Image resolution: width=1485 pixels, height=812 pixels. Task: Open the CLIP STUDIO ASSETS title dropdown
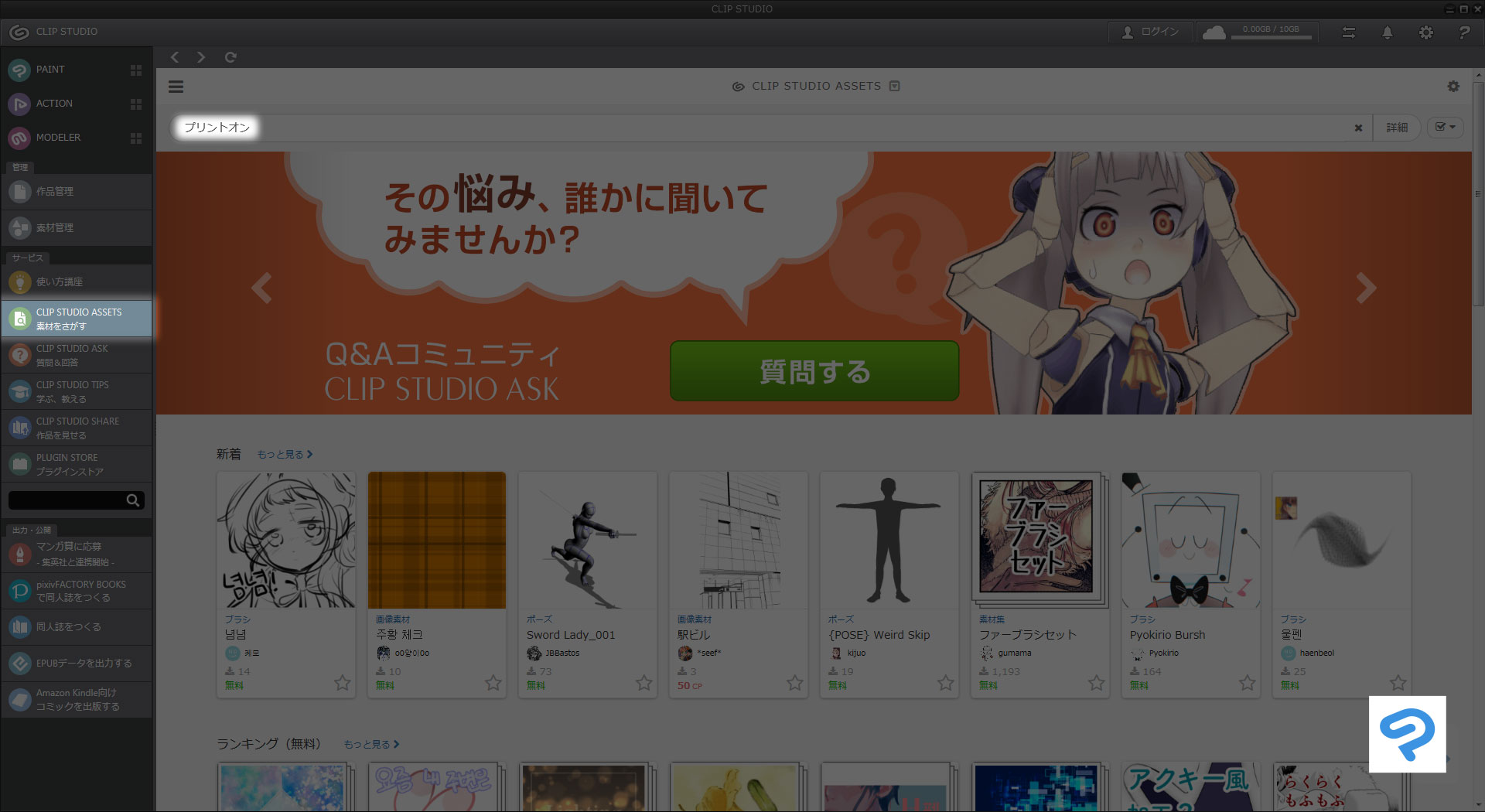pyautogui.click(x=895, y=86)
